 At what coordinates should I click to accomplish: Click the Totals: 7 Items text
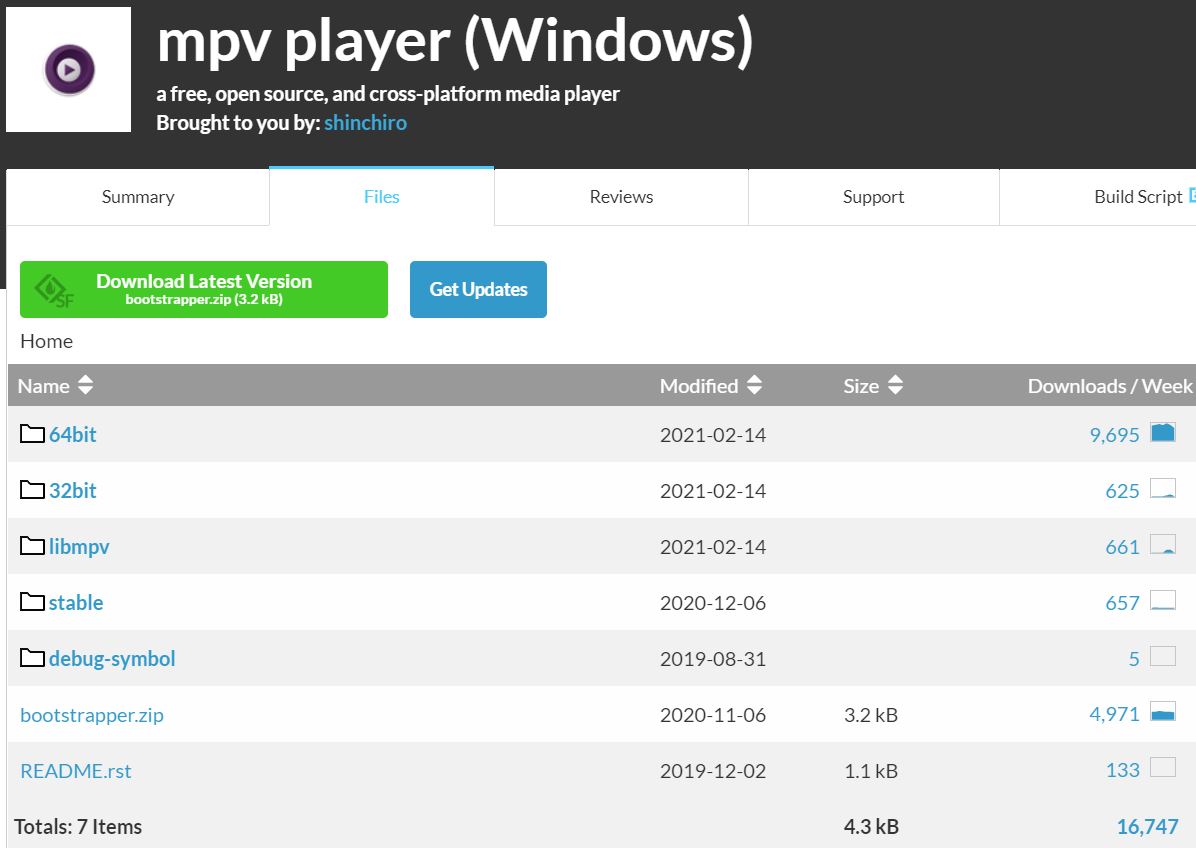[x=78, y=827]
